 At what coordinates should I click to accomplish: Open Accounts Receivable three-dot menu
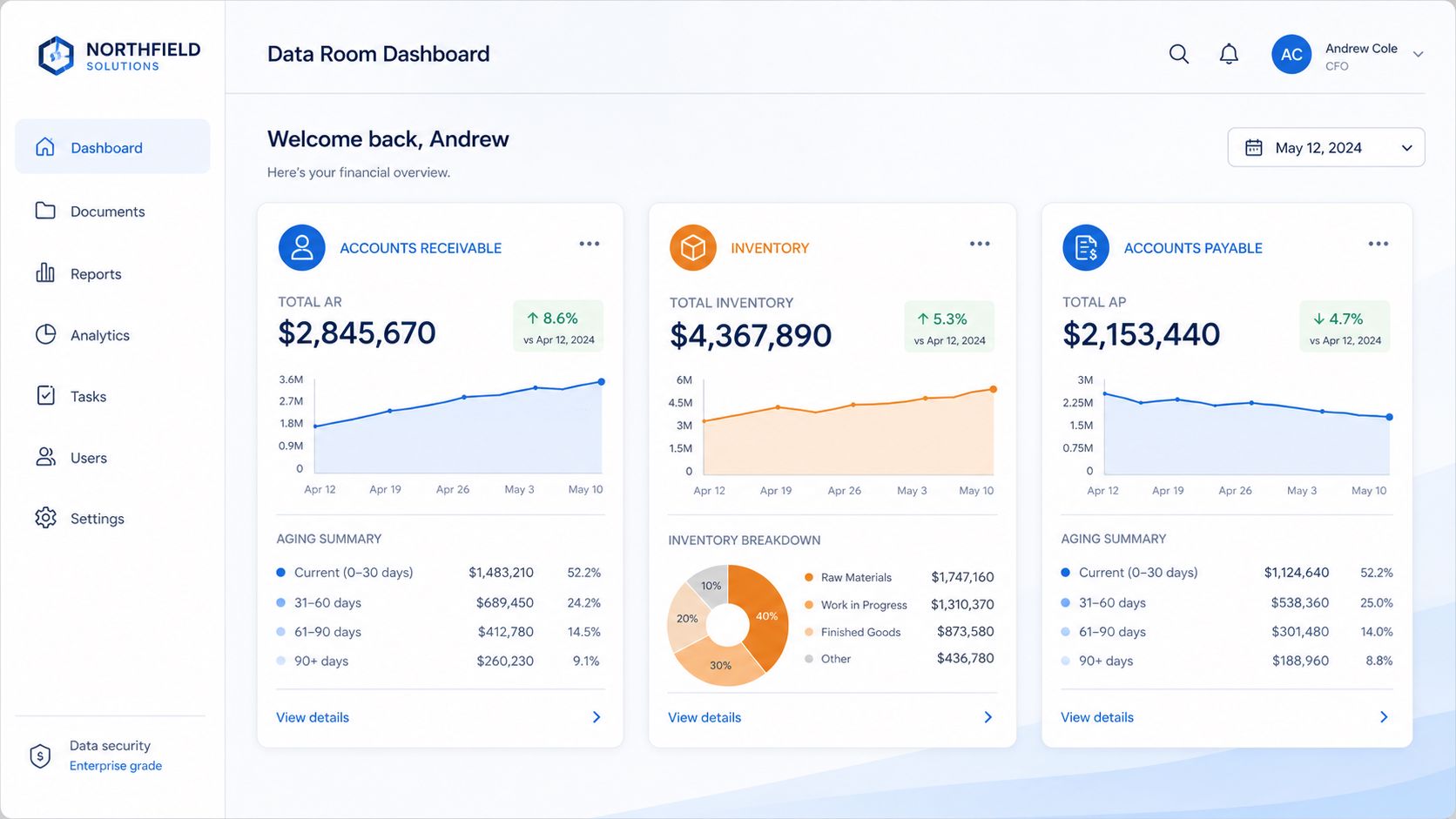(x=590, y=244)
